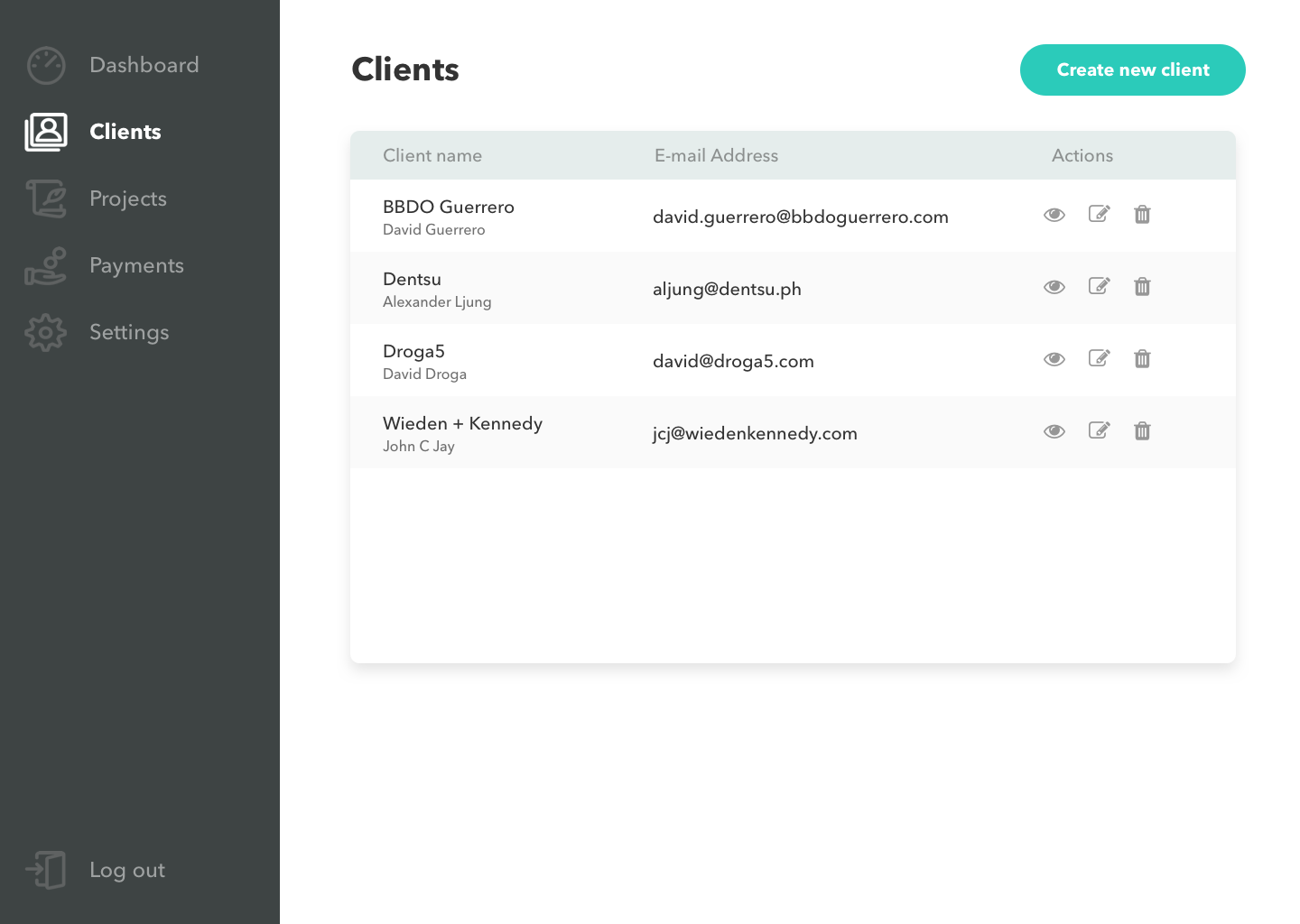The width and height of the screenshot is (1300, 924).
Task: Open the Payments section
Action: 136,266
